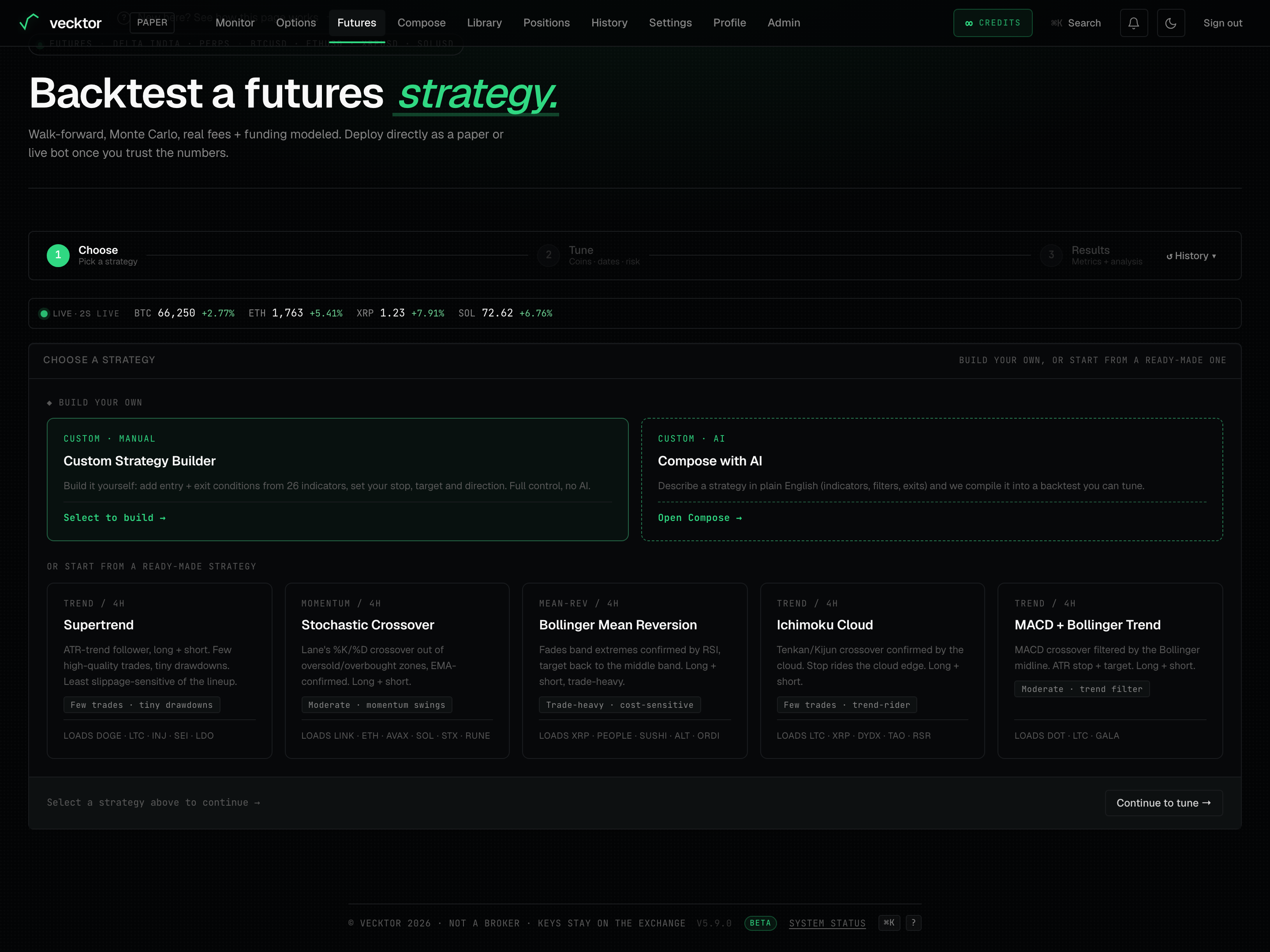Screen dimensions: 1270x952
Task: Click LOADS DOT LTC GALA text
Action: [1067, 736]
